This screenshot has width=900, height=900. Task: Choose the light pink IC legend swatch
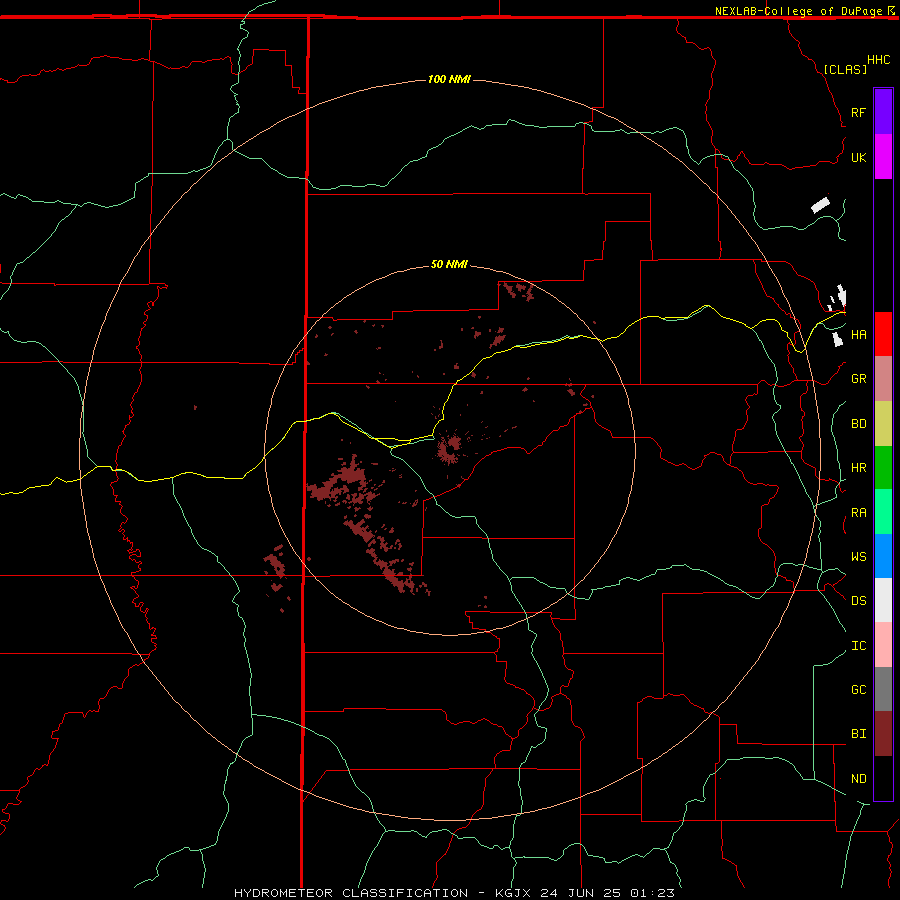pyautogui.click(x=883, y=645)
